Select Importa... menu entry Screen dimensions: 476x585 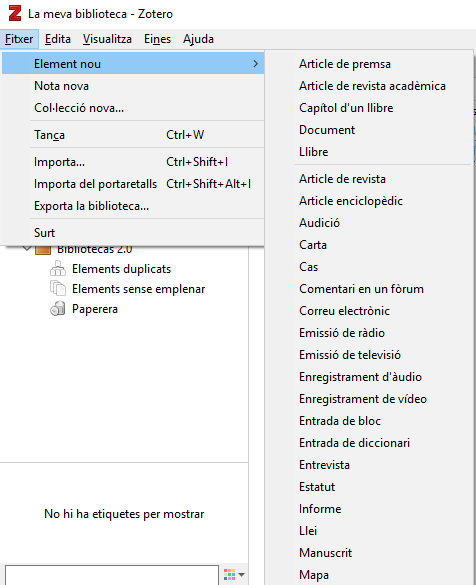pyautogui.click(x=133, y=162)
